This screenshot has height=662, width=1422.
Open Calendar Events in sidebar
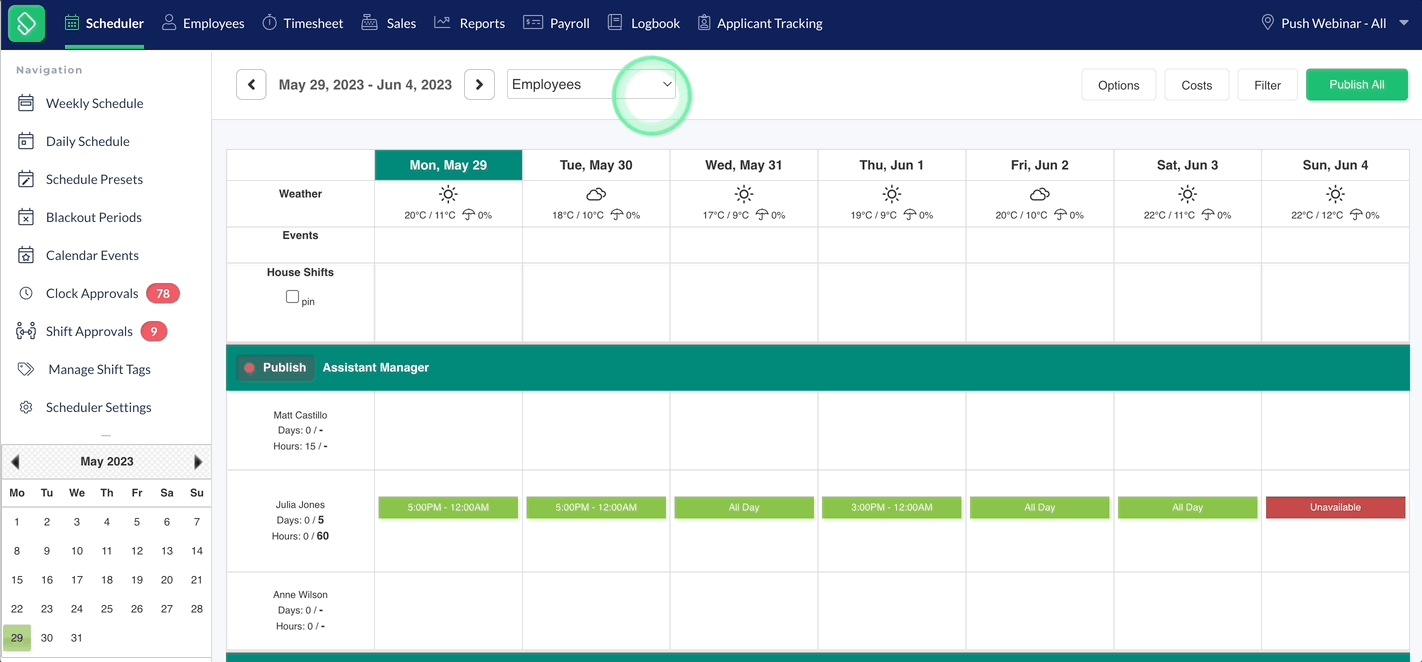pos(92,255)
